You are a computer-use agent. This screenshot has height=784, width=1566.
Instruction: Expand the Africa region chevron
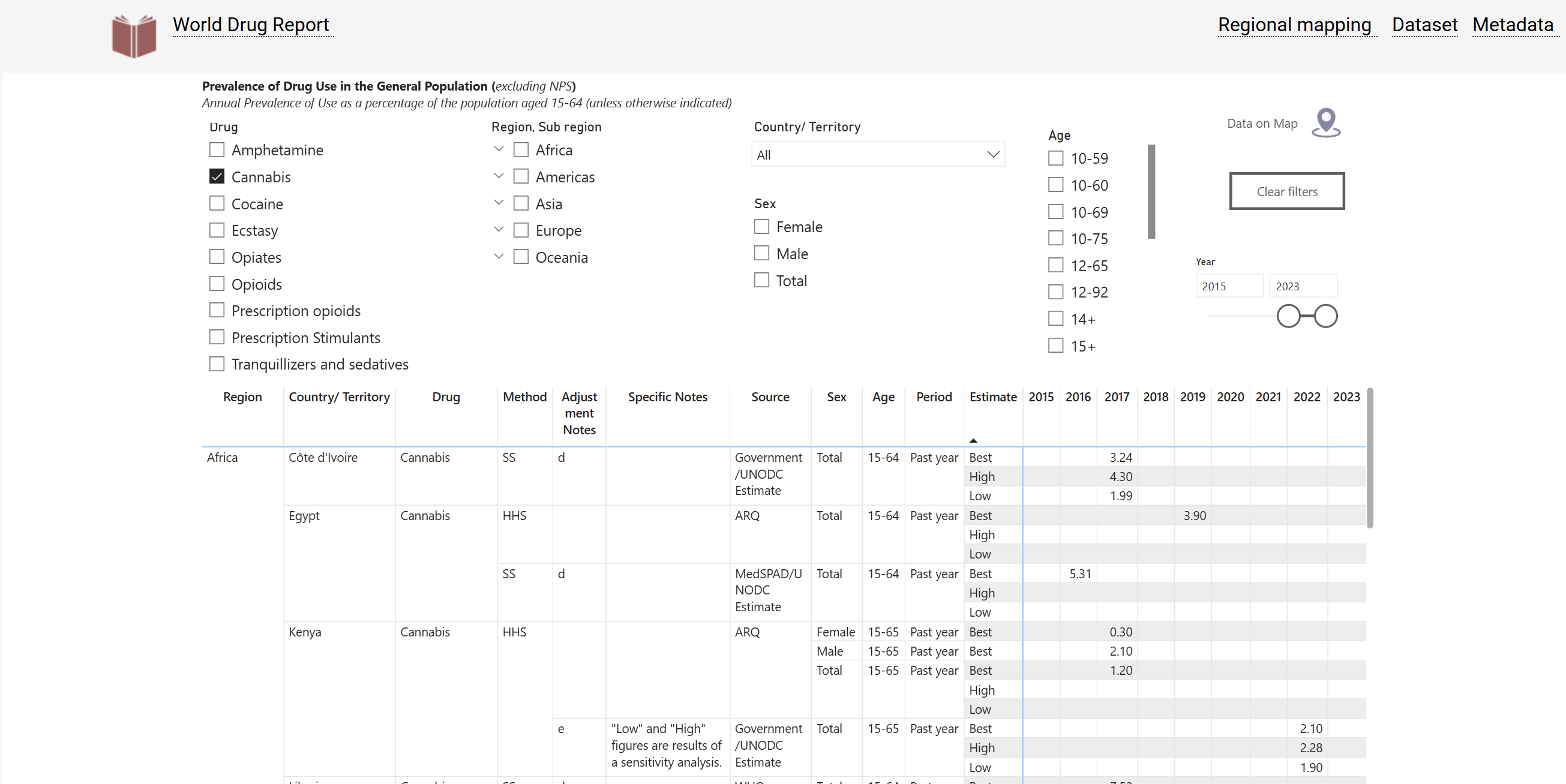499,149
